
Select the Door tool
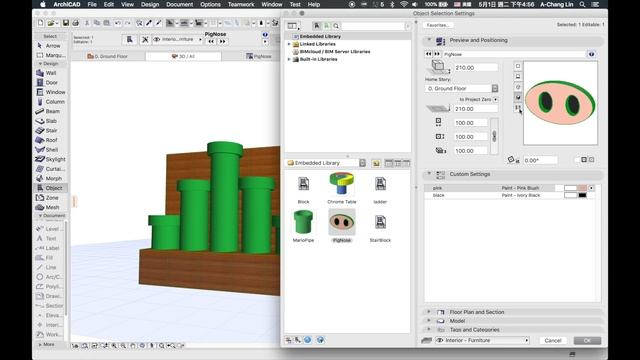point(50,82)
